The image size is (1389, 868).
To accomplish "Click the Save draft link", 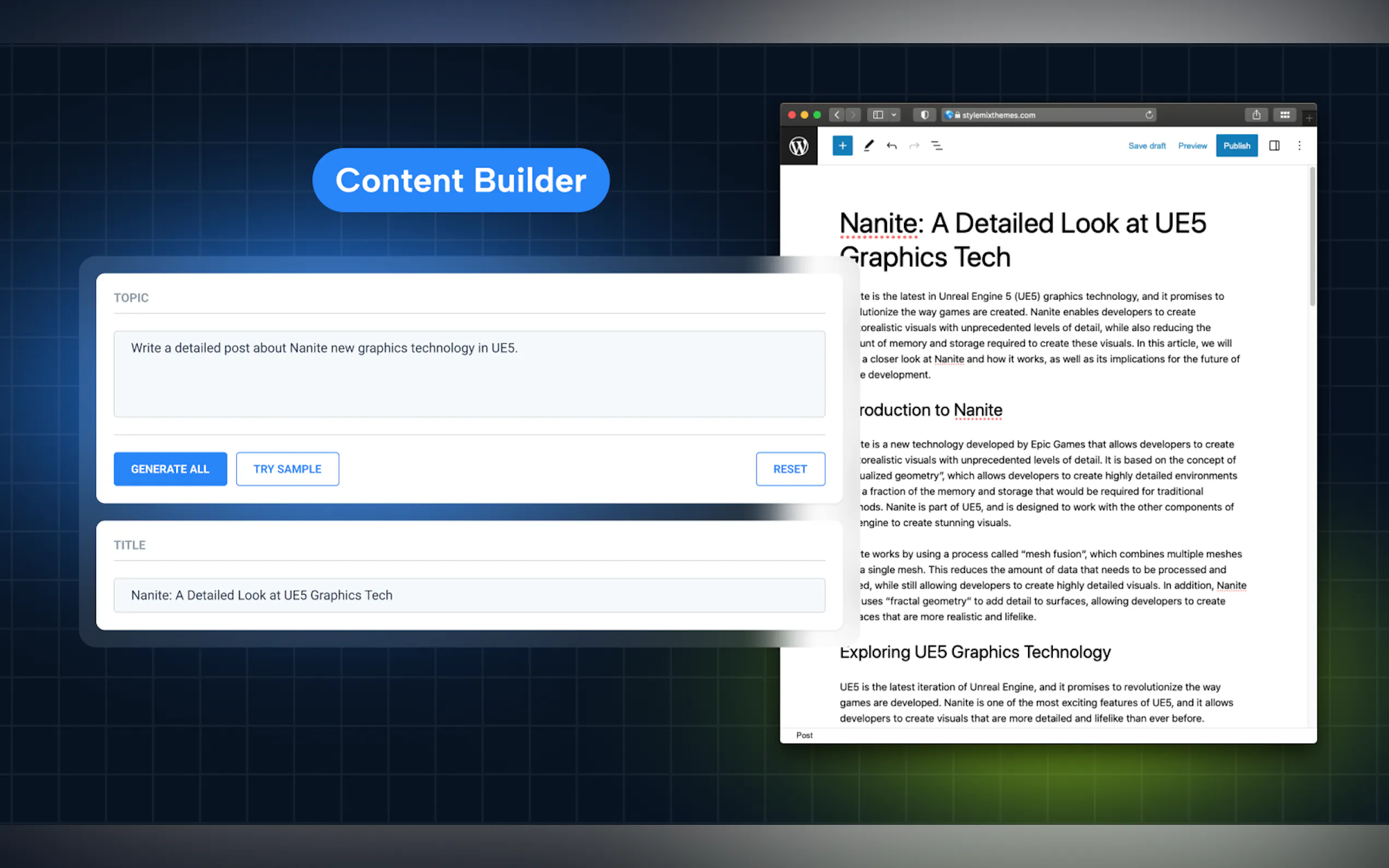I will click(1146, 146).
